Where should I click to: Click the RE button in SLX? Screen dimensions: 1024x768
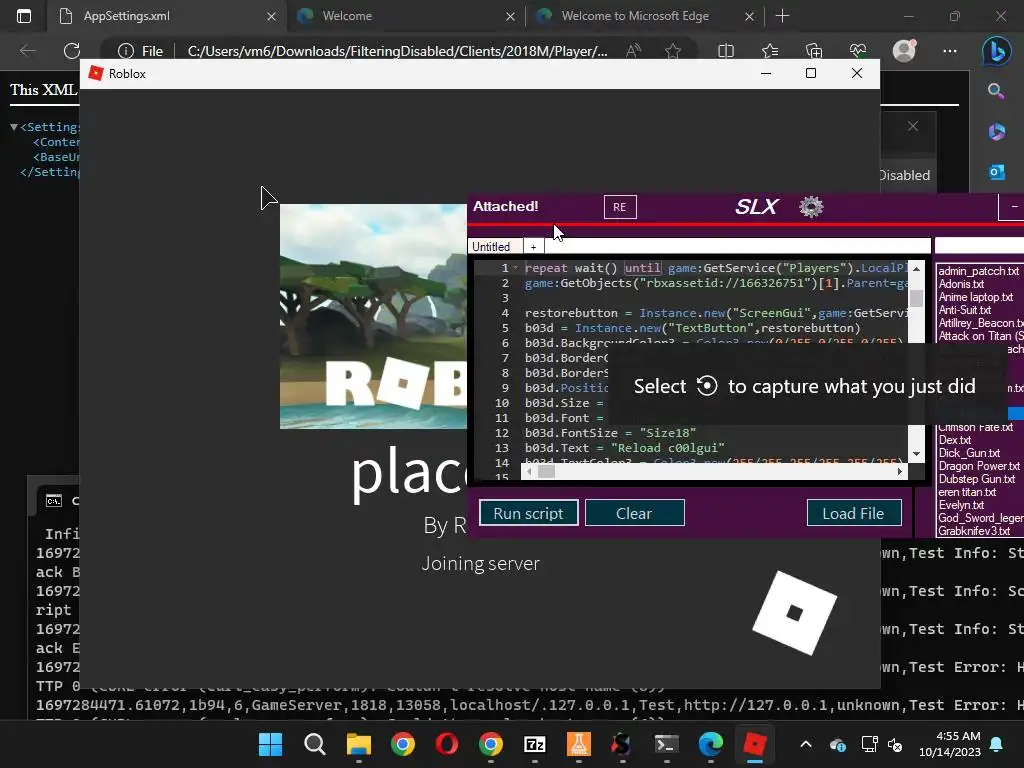coord(620,207)
